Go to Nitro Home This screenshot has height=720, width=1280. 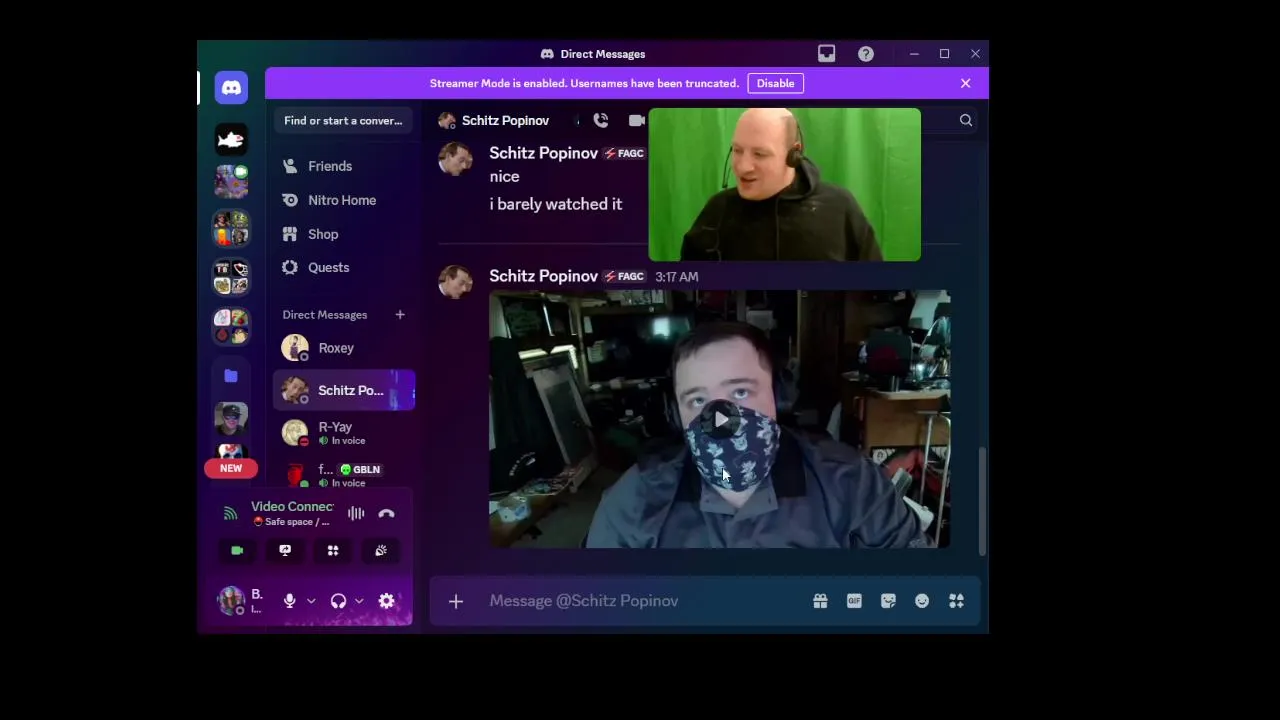(344, 200)
